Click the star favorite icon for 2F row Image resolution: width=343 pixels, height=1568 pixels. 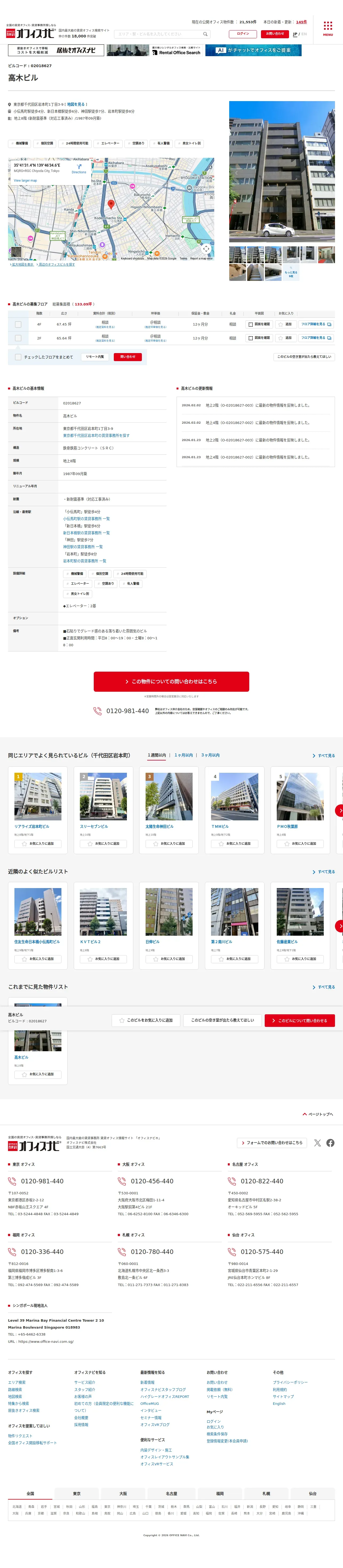click(282, 338)
